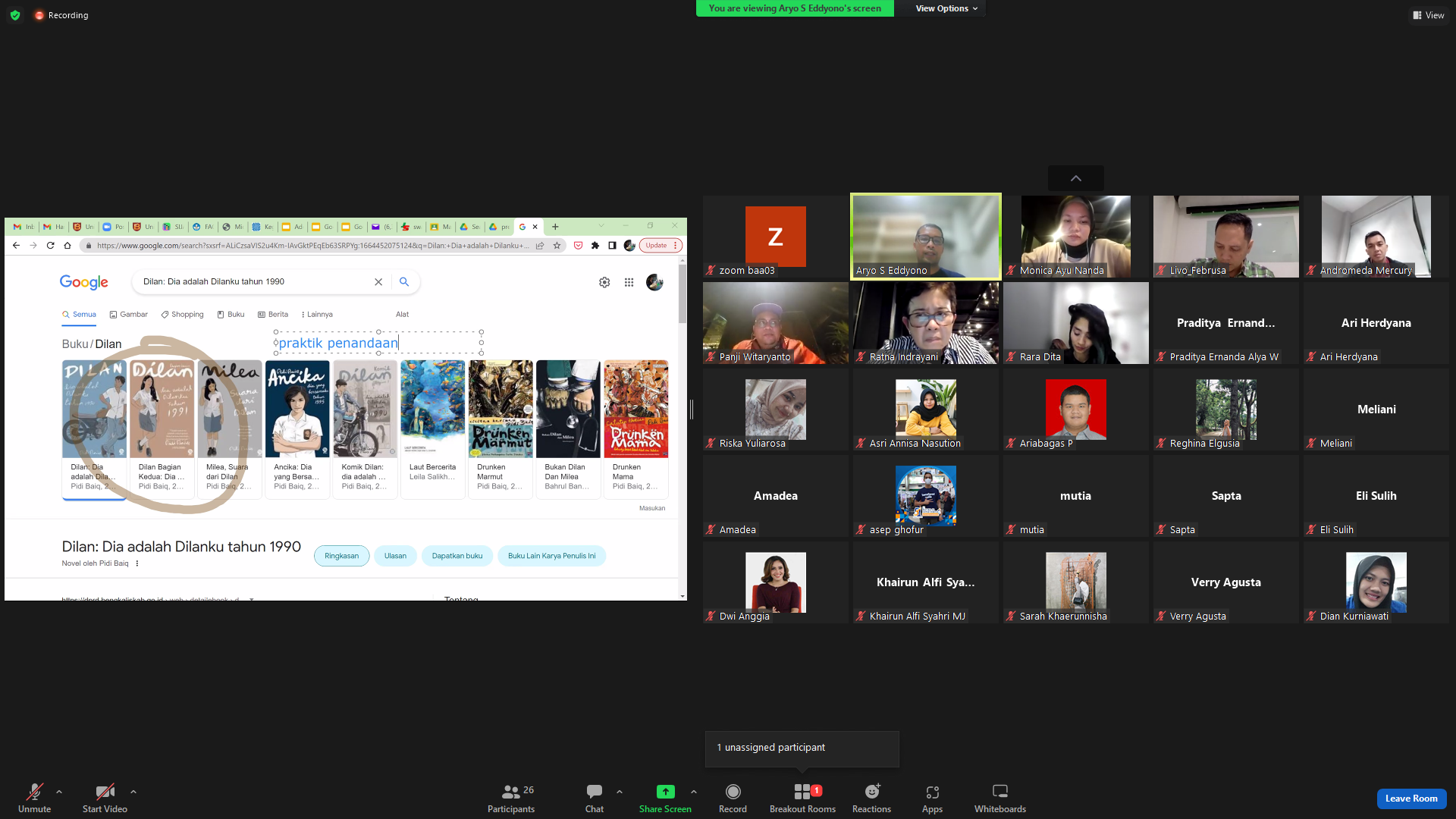Unmute the microphone
The height and width of the screenshot is (819, 1456).
tap(35, 799)
